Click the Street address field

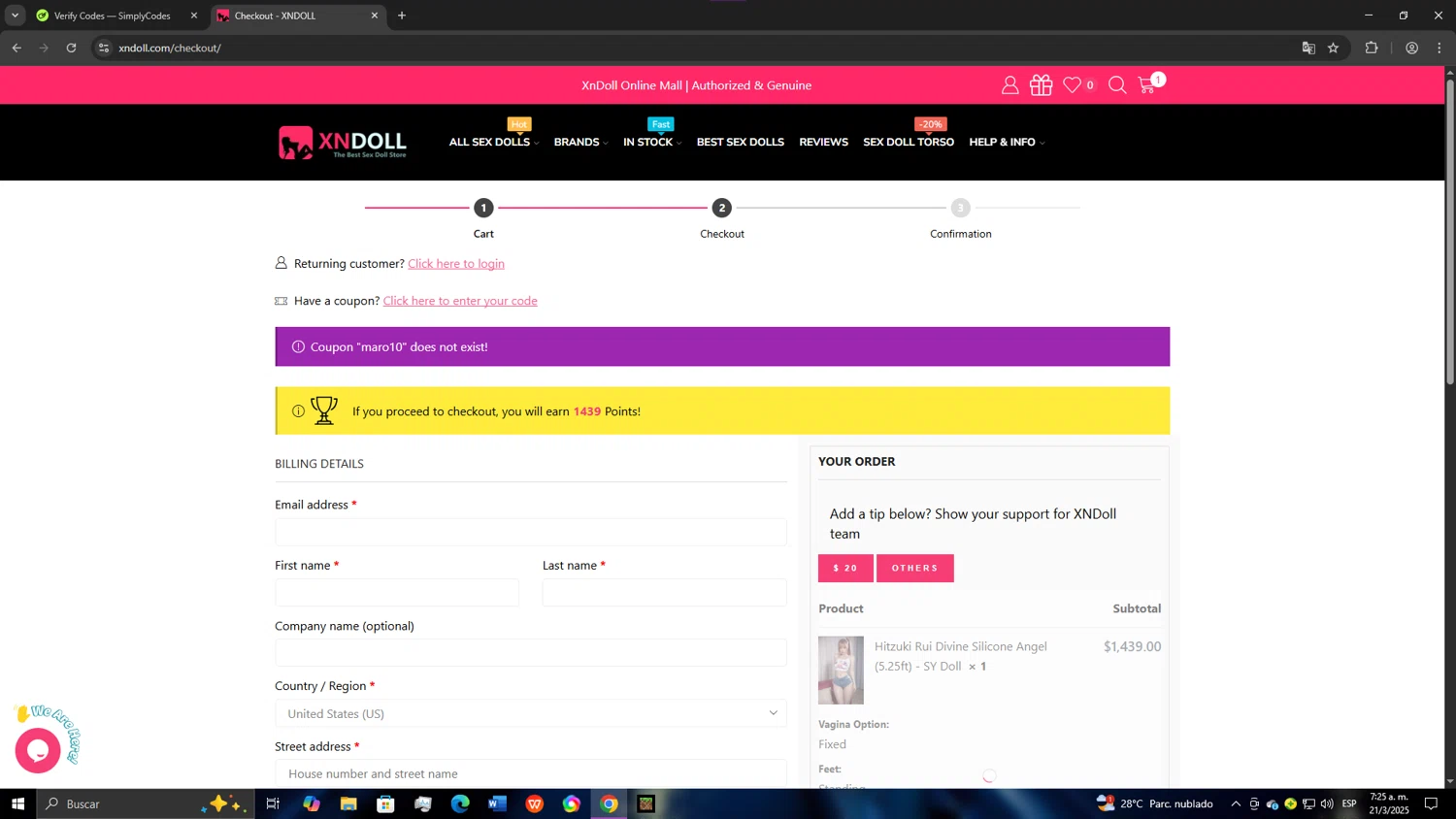[531, 773]
